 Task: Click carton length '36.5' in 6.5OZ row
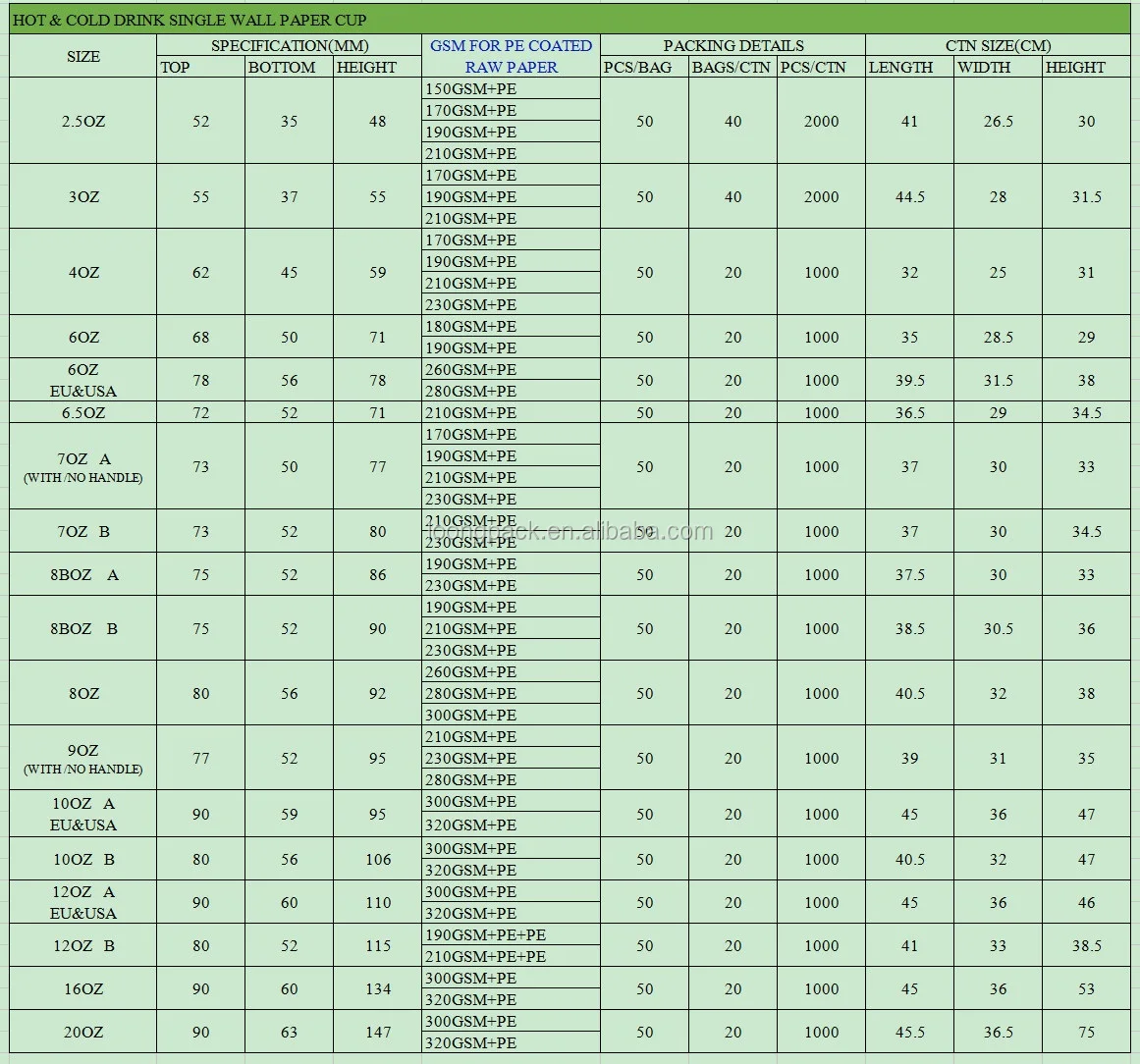[909, 412]
